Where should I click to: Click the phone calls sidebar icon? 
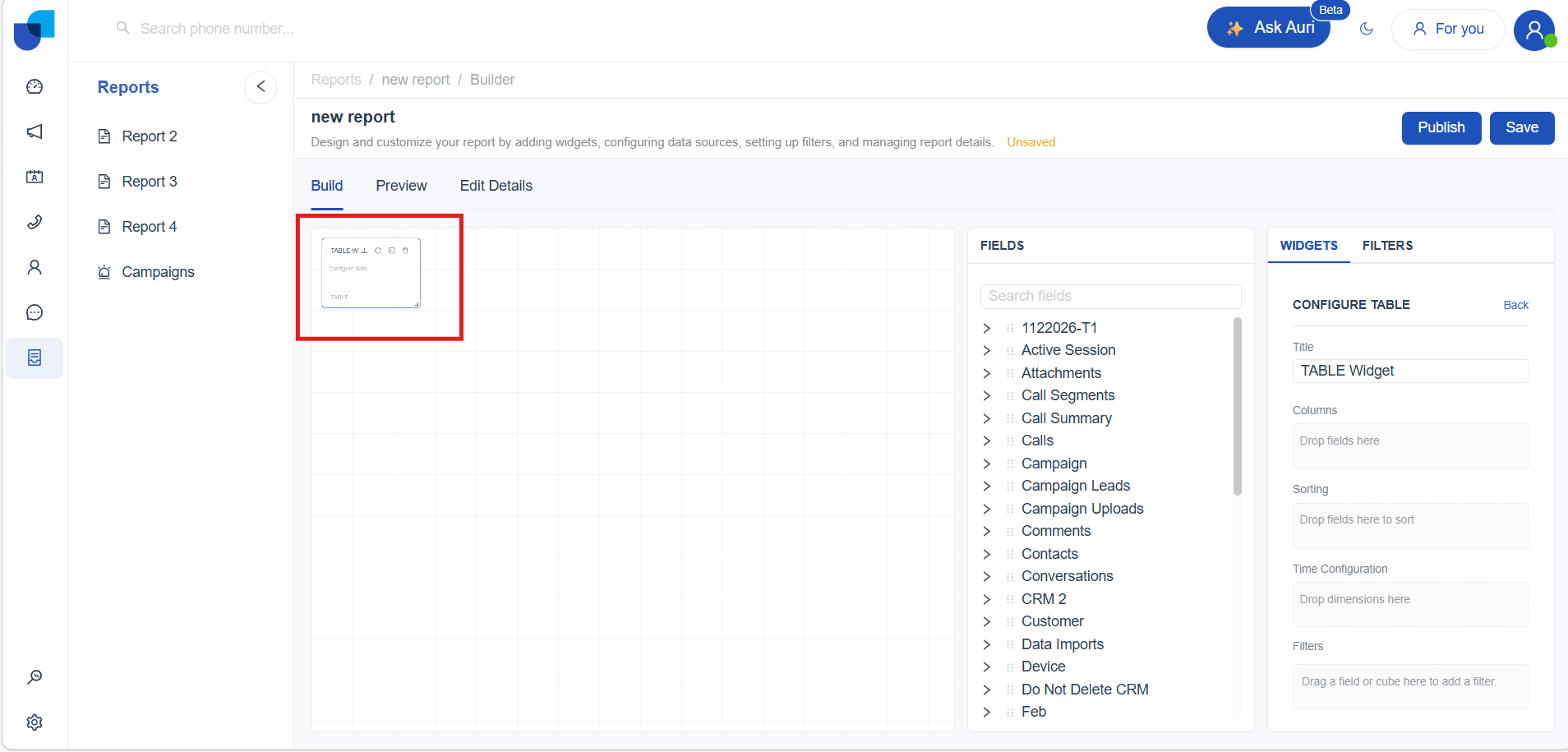pos(35,222)
